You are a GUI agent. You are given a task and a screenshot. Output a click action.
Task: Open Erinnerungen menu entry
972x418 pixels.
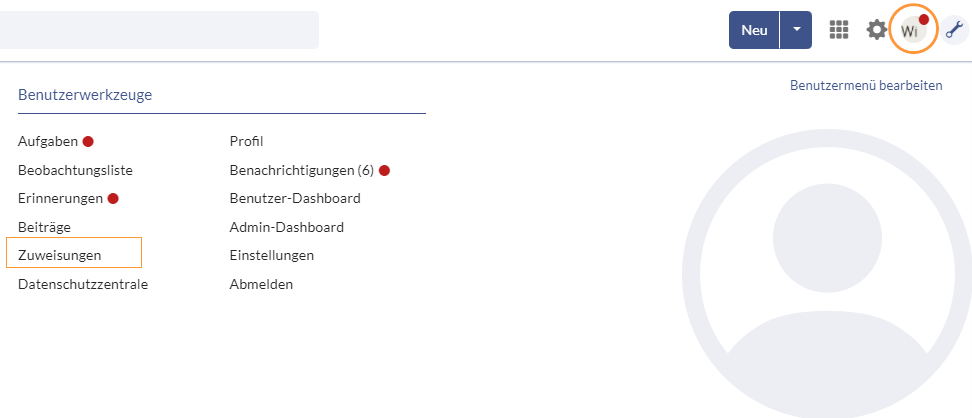60,198
